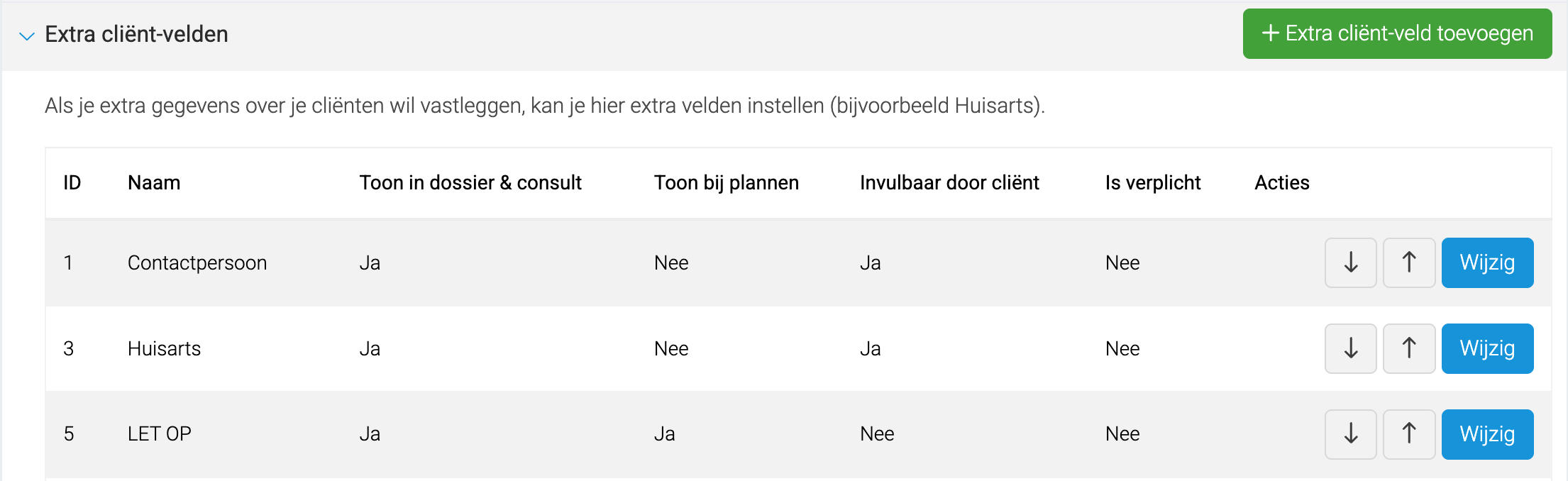Screen dimensions: 1568x481
Task: Move Huisarts row down with arrow
Action: [1351, 348]
